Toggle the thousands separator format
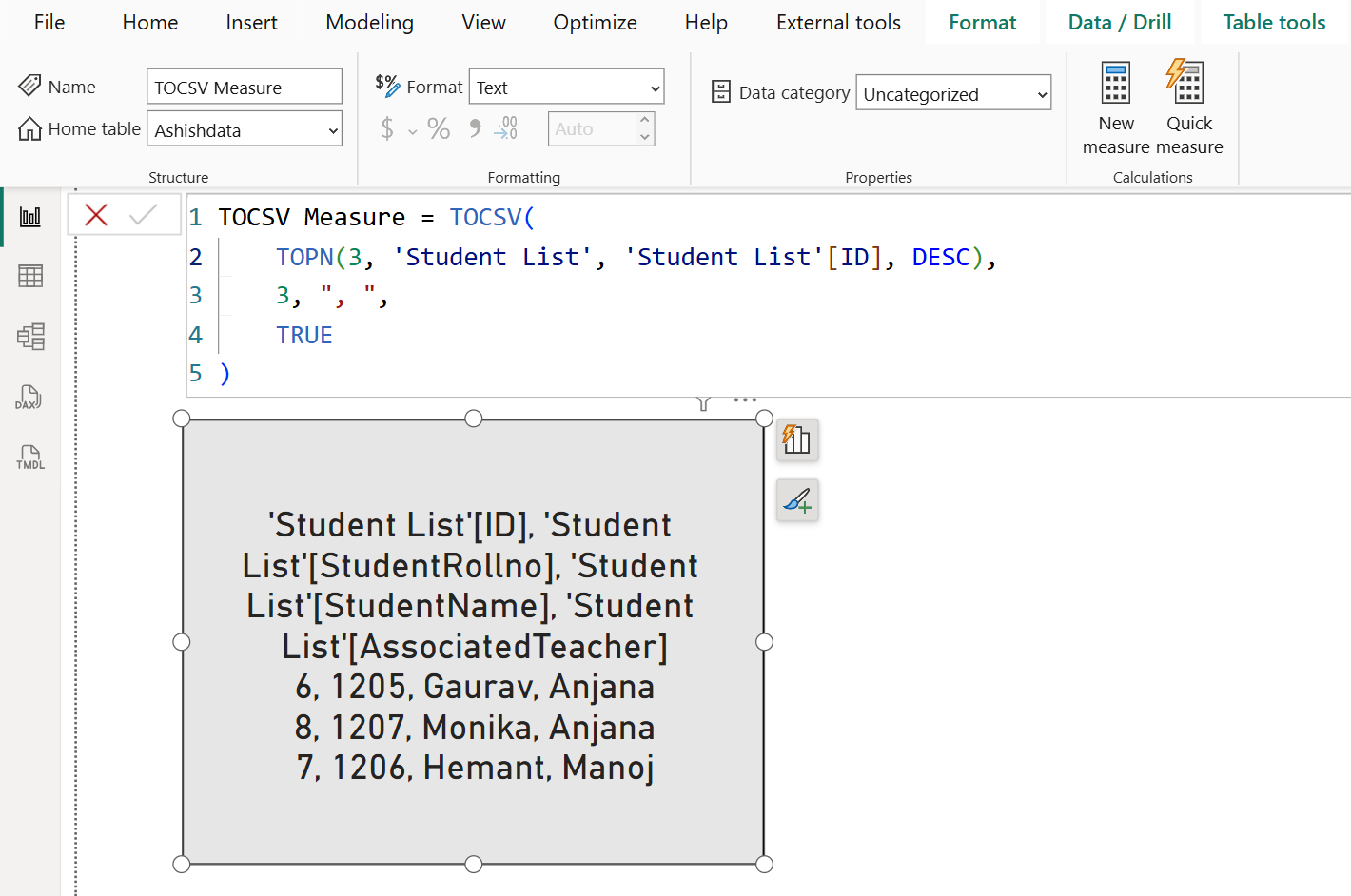The image size is (1351, 896). (473, 128)
